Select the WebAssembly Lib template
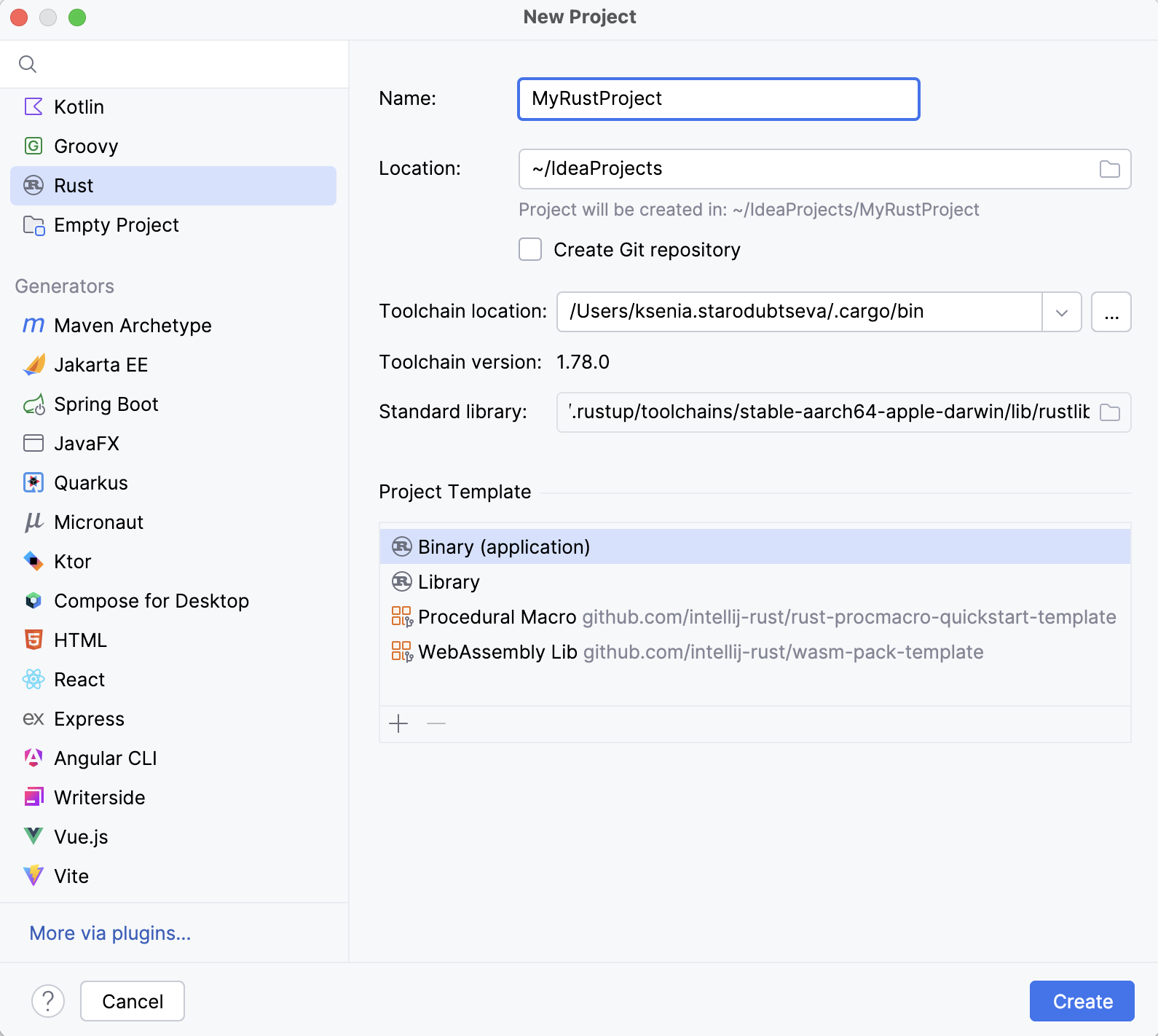This screenshot has height=1036, width=1158. click(497, 652)
